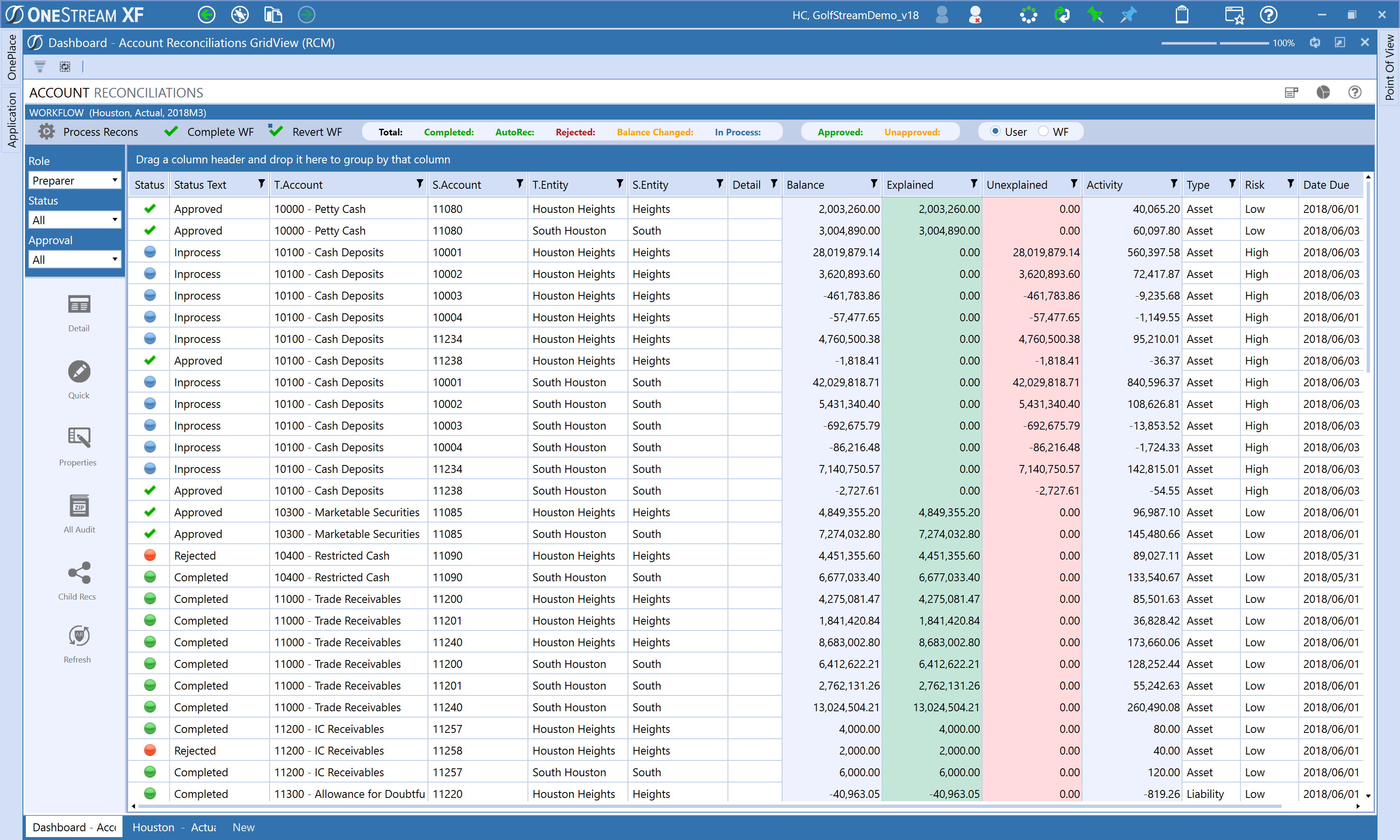The image size is (1400, 840).
Task: Click the Revert WF button
Action: (x=305, y=132)
